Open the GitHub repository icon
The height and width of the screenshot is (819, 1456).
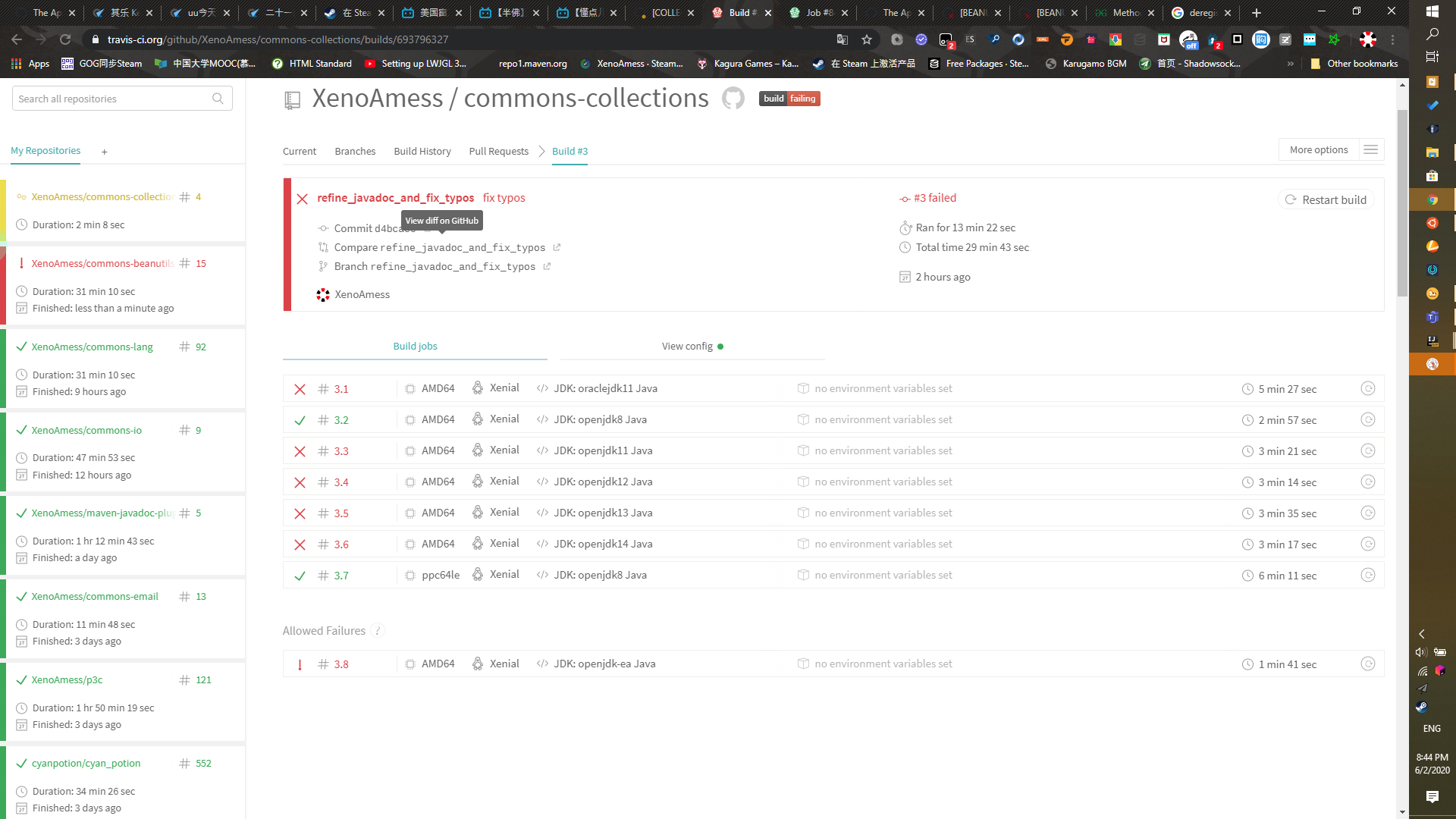733,98
